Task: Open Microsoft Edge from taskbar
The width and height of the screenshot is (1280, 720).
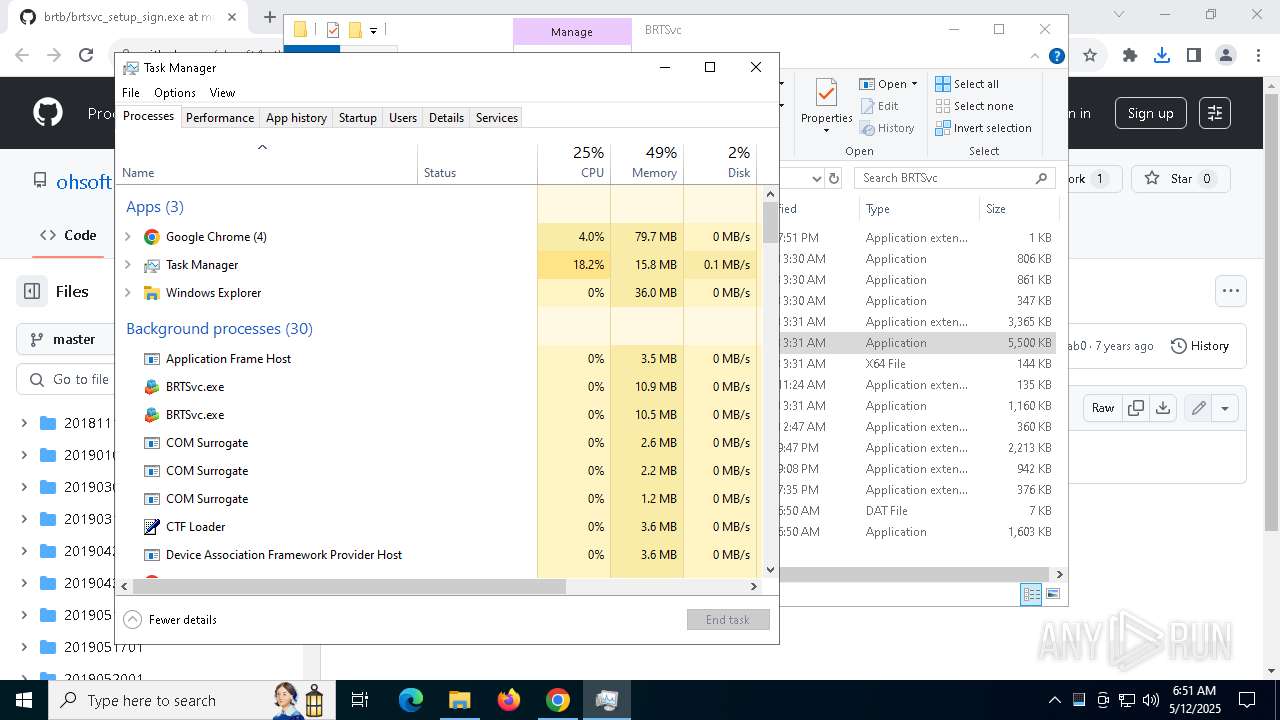Action: 411,700
